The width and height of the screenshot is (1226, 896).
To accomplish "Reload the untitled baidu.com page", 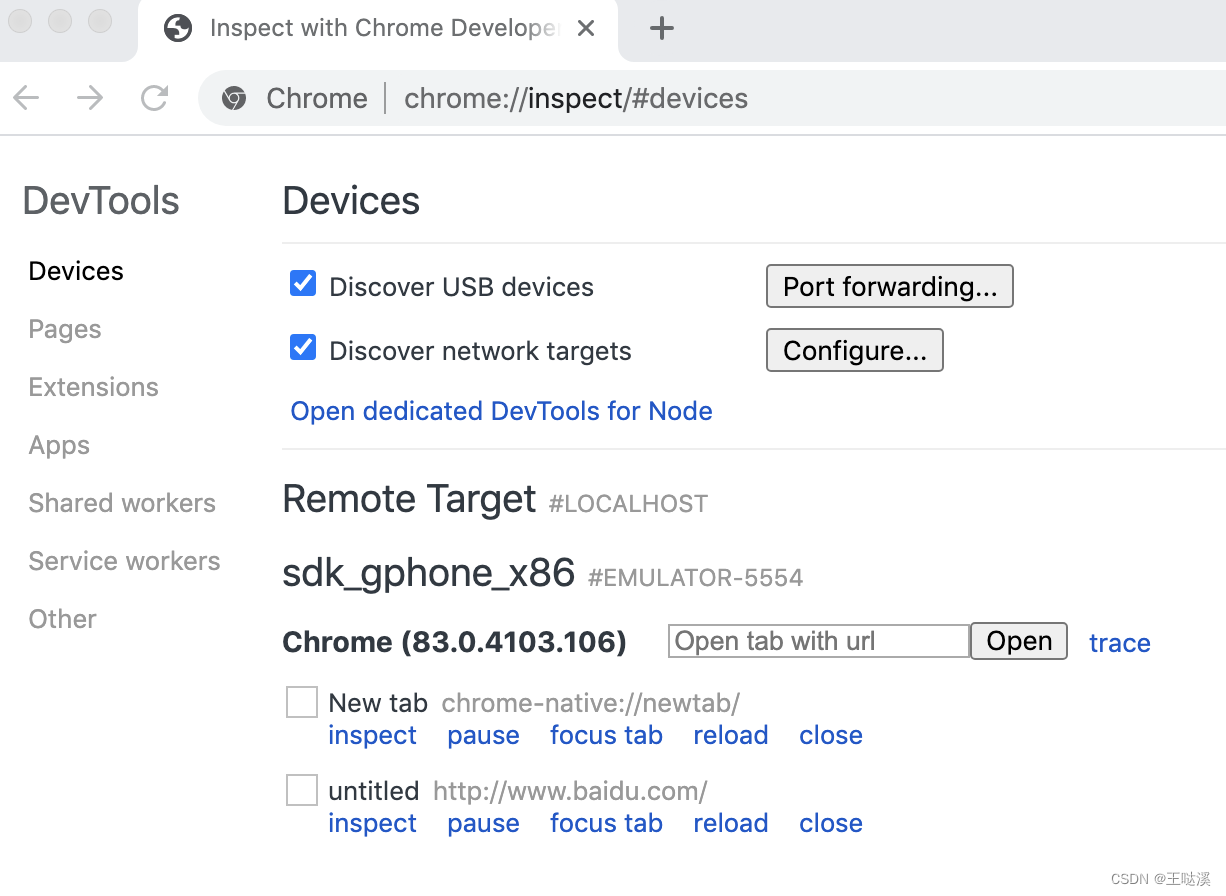I will coord(731,823).
